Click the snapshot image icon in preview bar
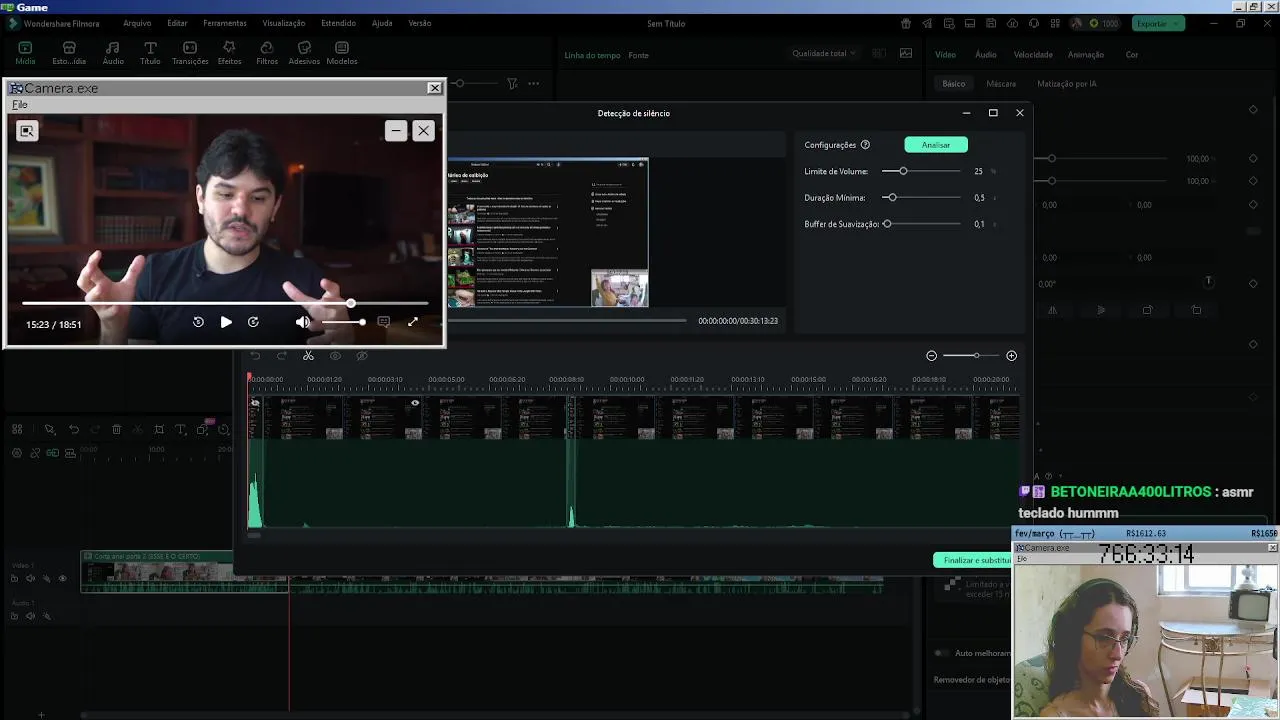Screen dimensions: 1280x720 click(x=906, y=53)
